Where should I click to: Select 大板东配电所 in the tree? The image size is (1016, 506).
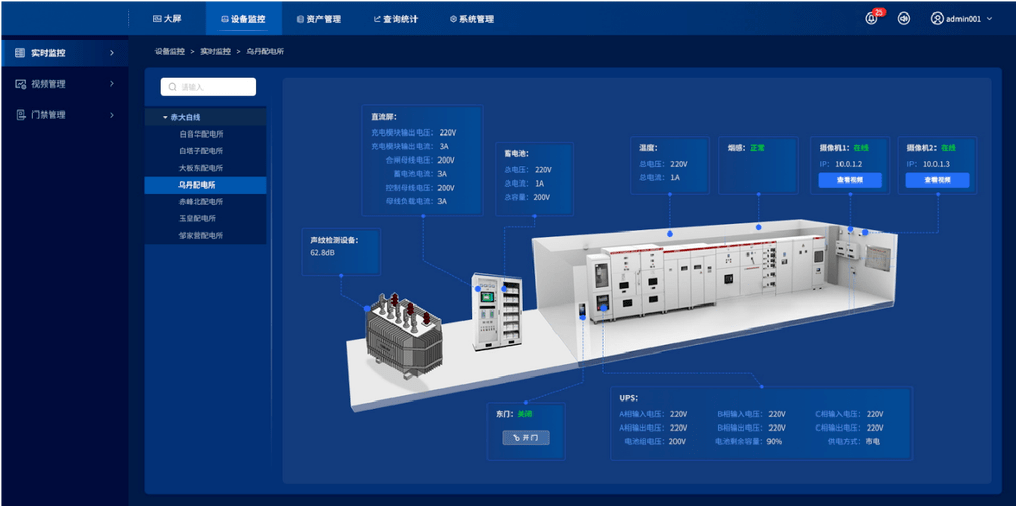pos(205,168)
